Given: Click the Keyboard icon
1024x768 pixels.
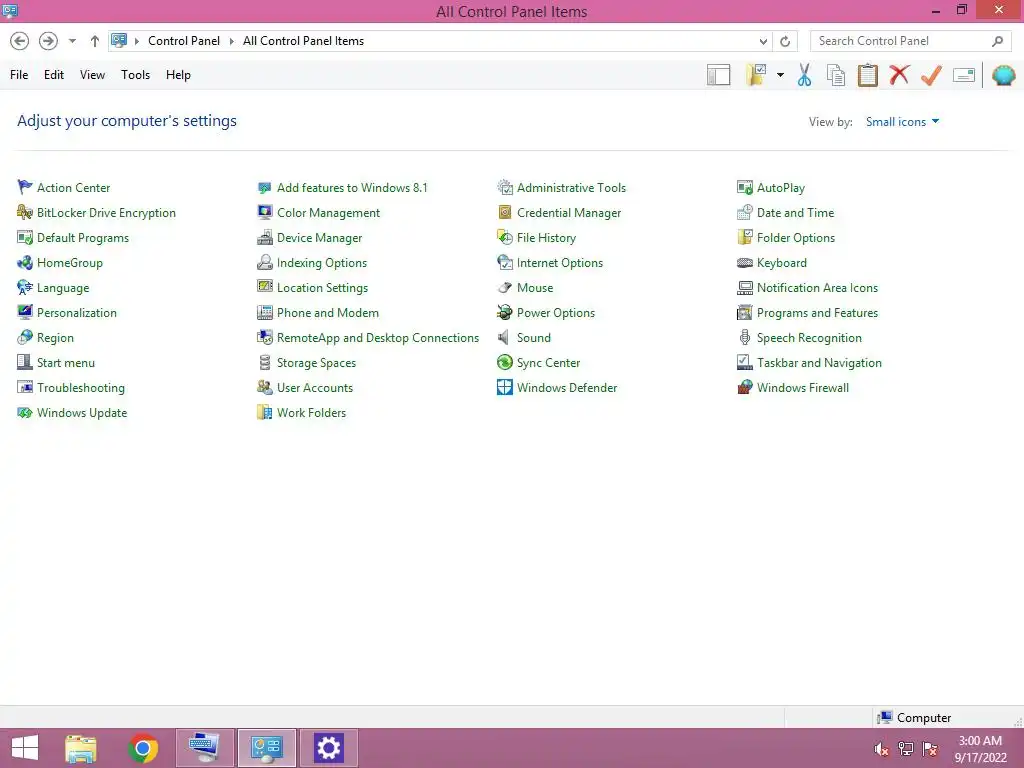Looking at the screenshot, I should click(744, 263).
